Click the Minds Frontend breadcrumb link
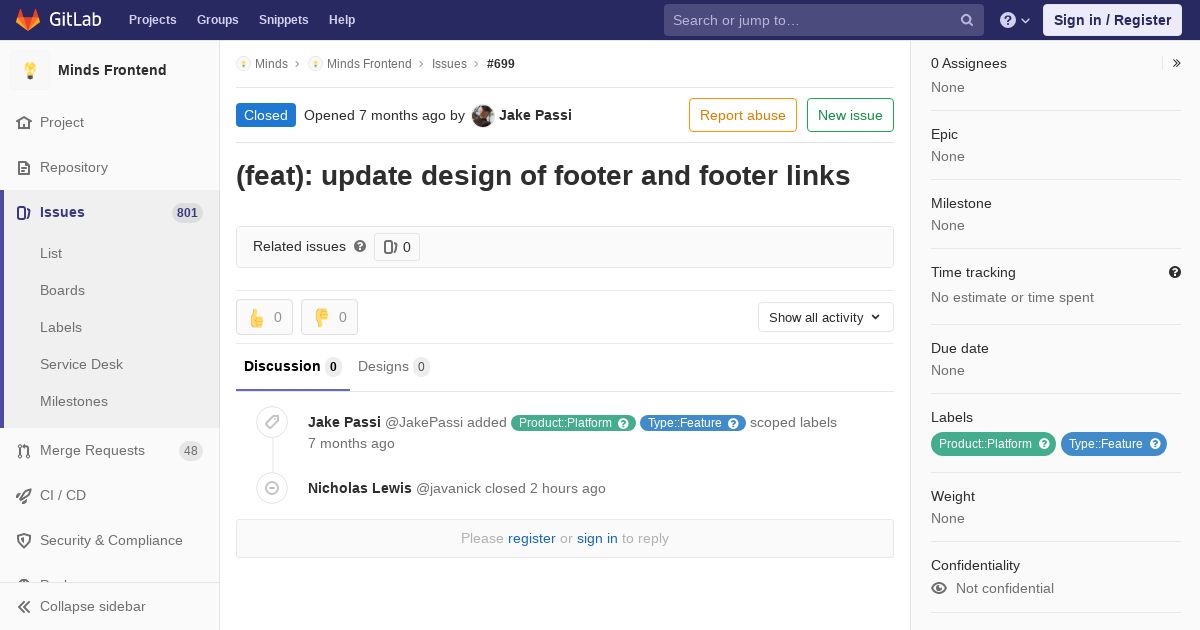The height and width of the screenshot is (630, 1200). [x=369, y=64]
